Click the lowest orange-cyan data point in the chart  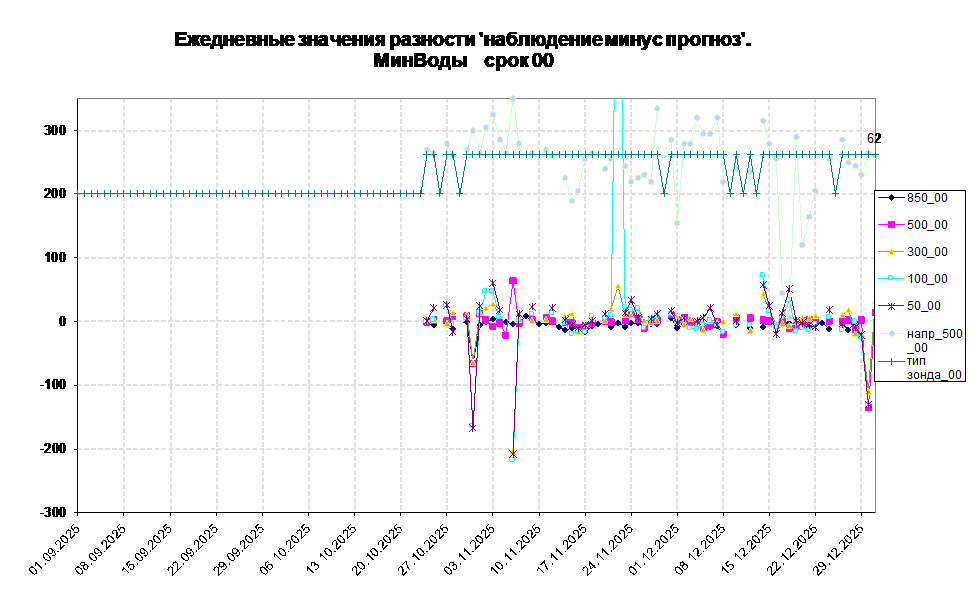tap(513, 456)
